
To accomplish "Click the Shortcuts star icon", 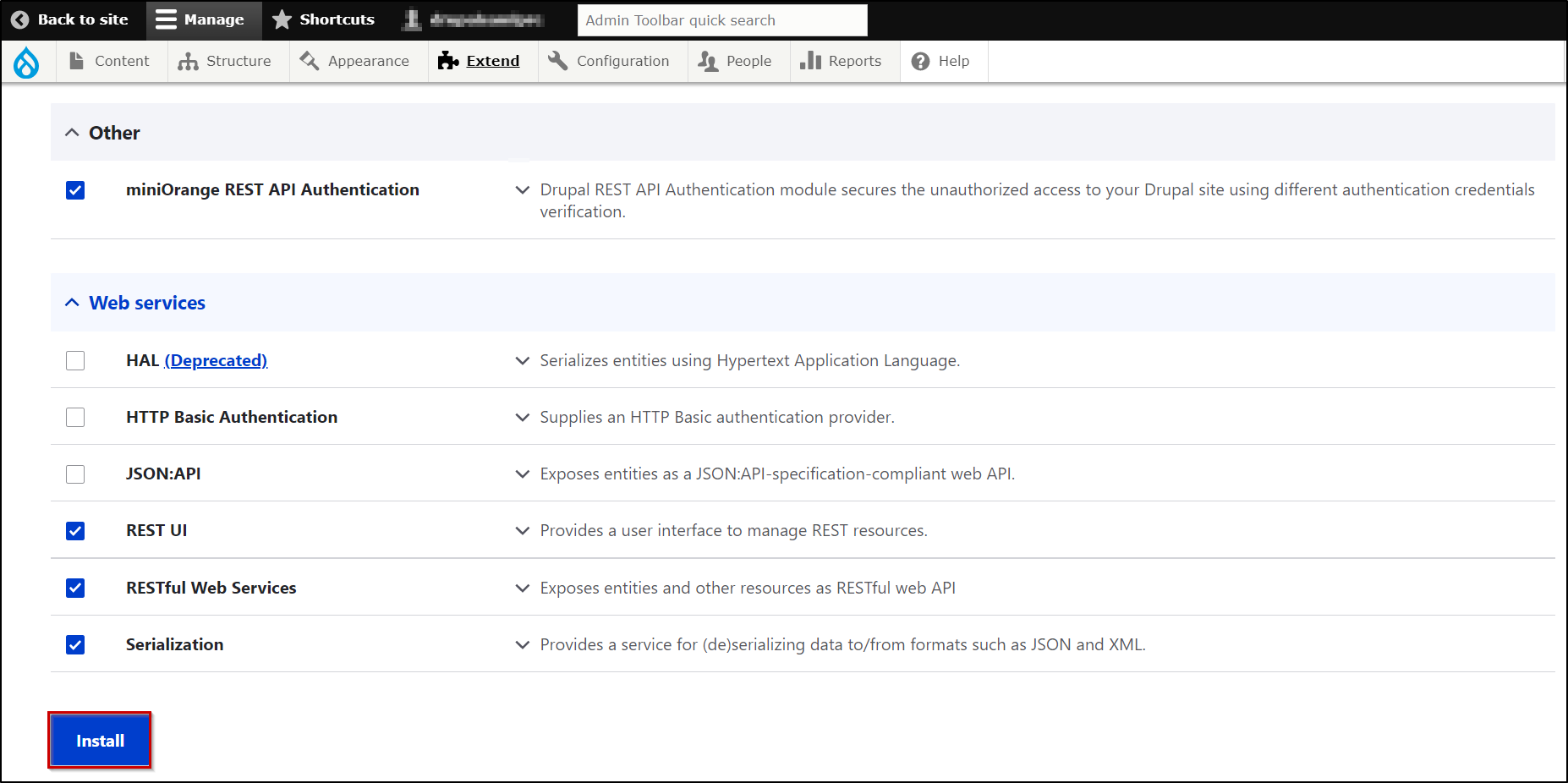I will pos(282,19).
